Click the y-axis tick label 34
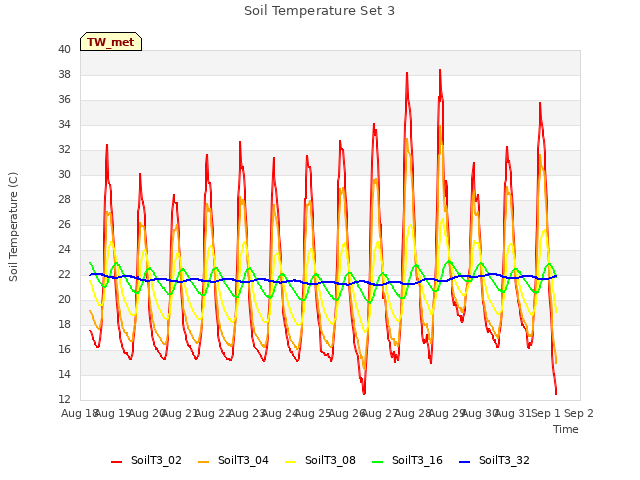The image size is (640, 480). [x=64, y=124]
